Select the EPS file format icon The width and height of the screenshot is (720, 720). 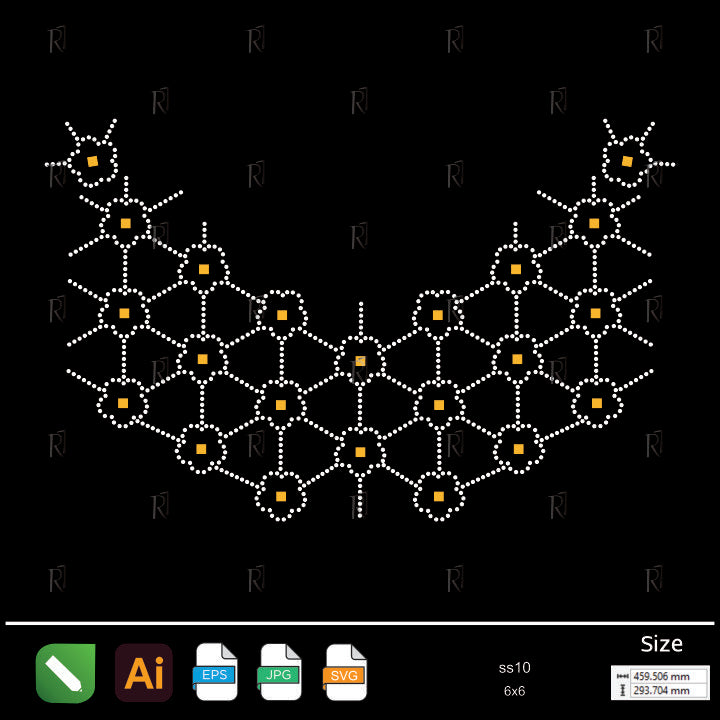[215, 672]
